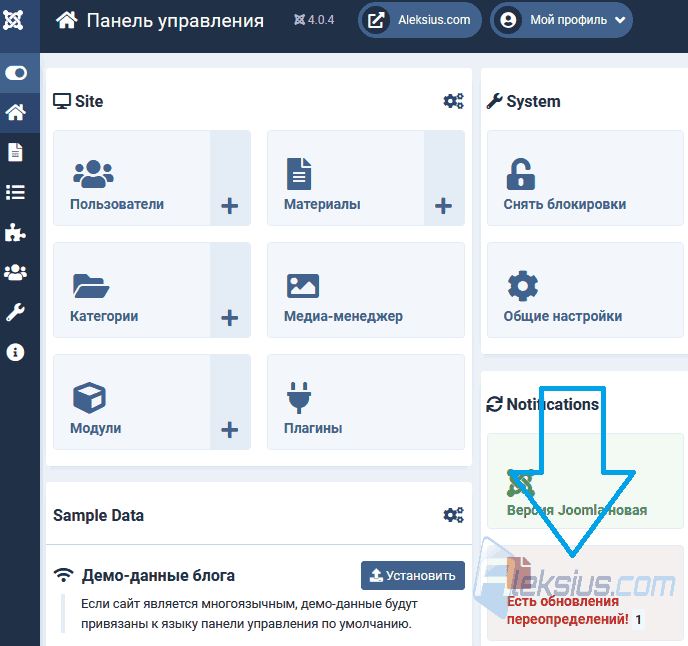Image resolution: width=688 pixels, height=646 pixels.
Task: Open the Версия Joomla новая notification
Action: 585,481
